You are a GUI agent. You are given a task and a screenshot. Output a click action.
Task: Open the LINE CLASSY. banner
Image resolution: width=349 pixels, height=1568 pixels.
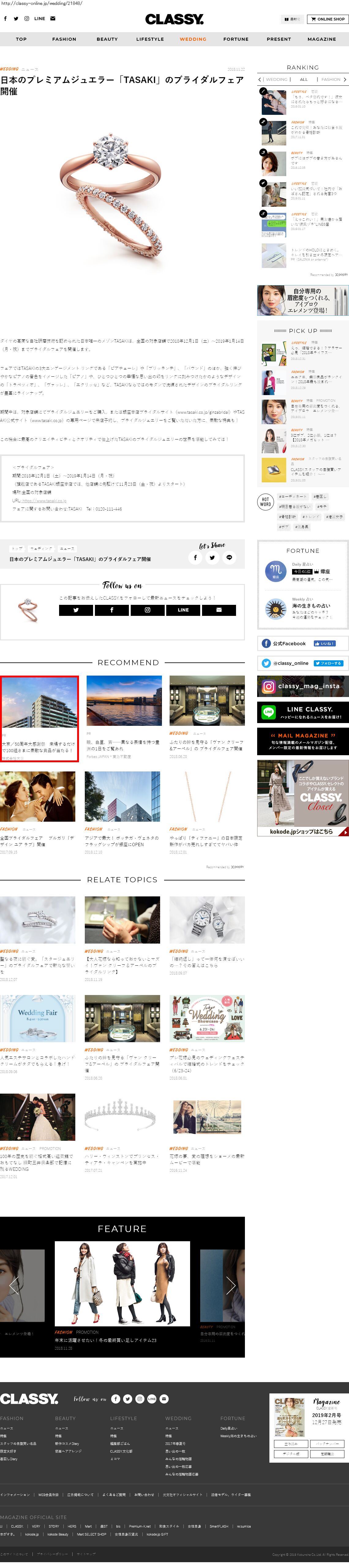pos(303,712)
